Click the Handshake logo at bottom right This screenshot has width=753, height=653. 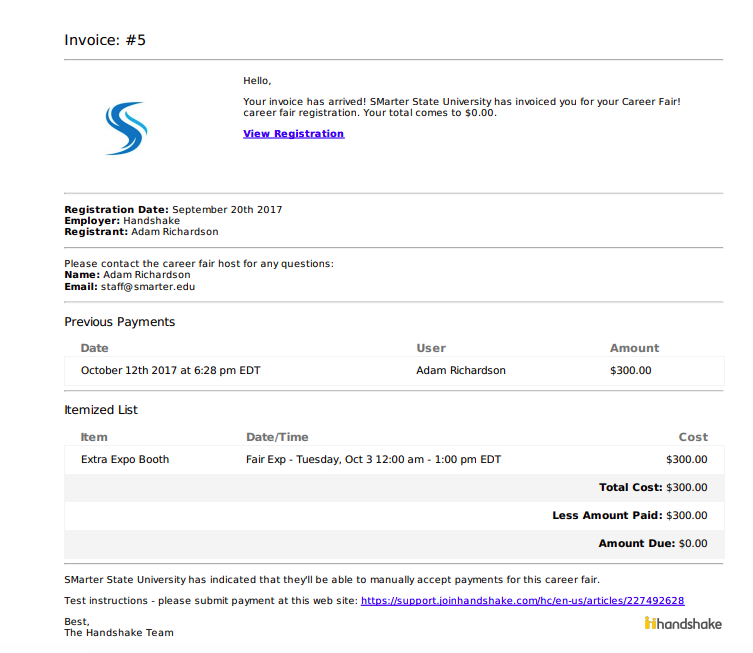683,623
